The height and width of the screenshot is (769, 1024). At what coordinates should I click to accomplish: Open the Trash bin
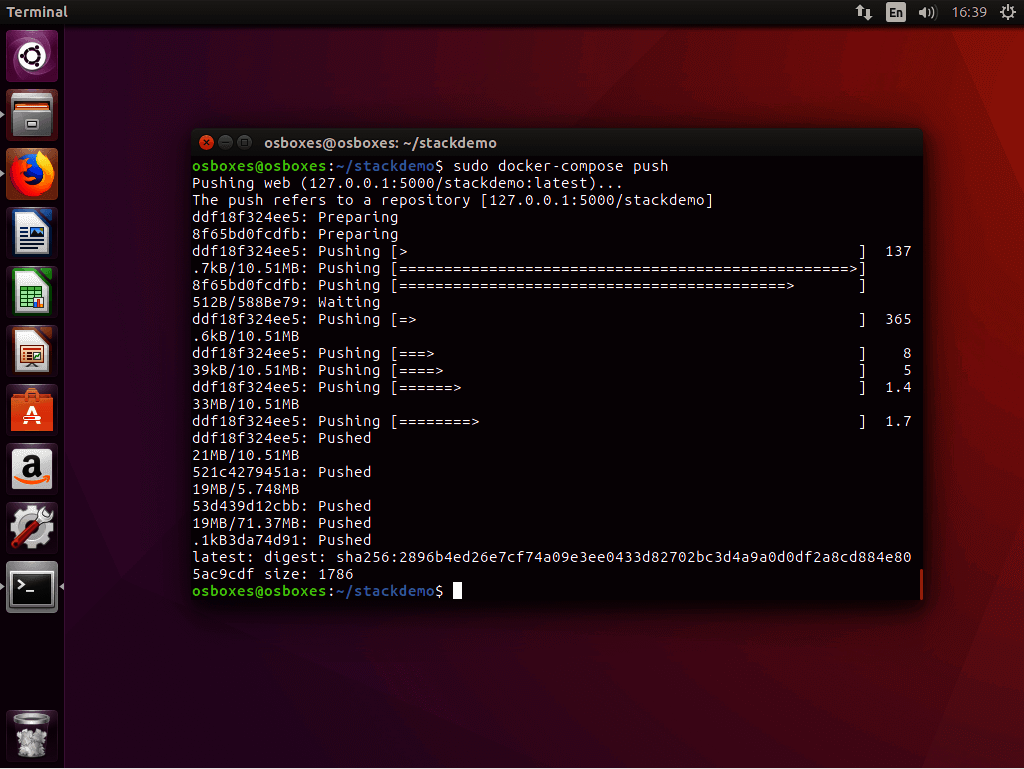(x=33, y=737)
